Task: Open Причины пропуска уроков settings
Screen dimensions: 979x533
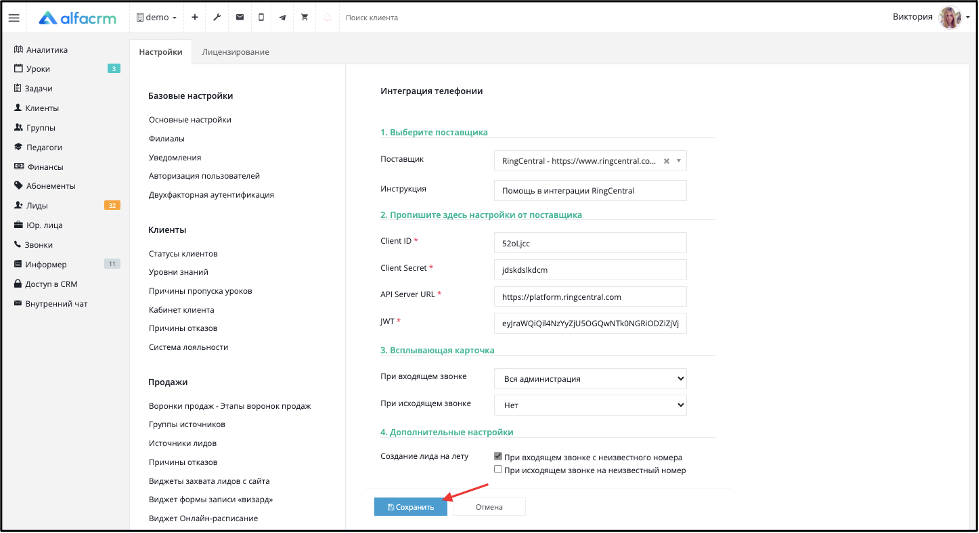Action: [x=200, y=291]
